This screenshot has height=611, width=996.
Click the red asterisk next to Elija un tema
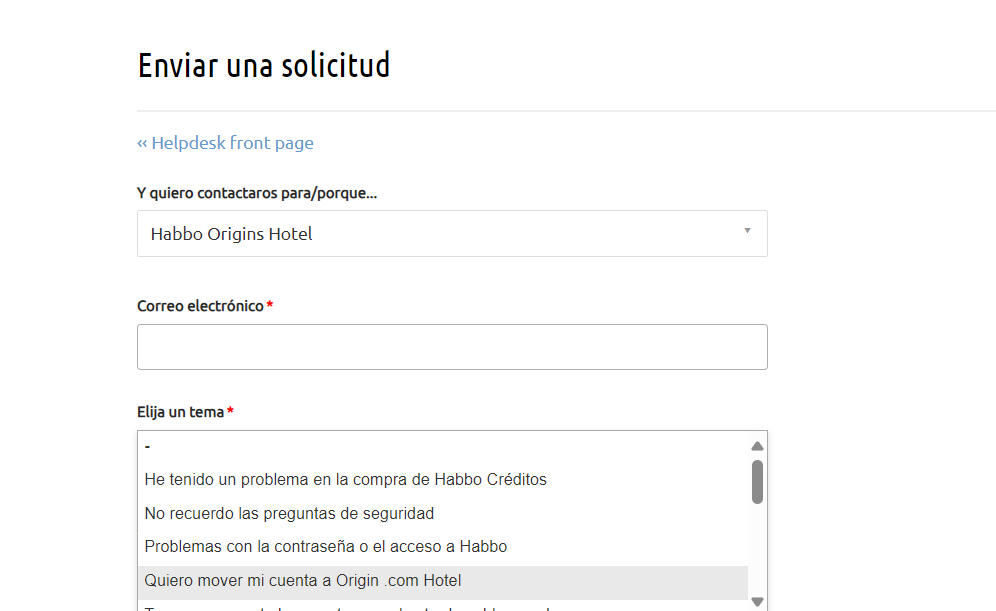(x=230, y=411)
